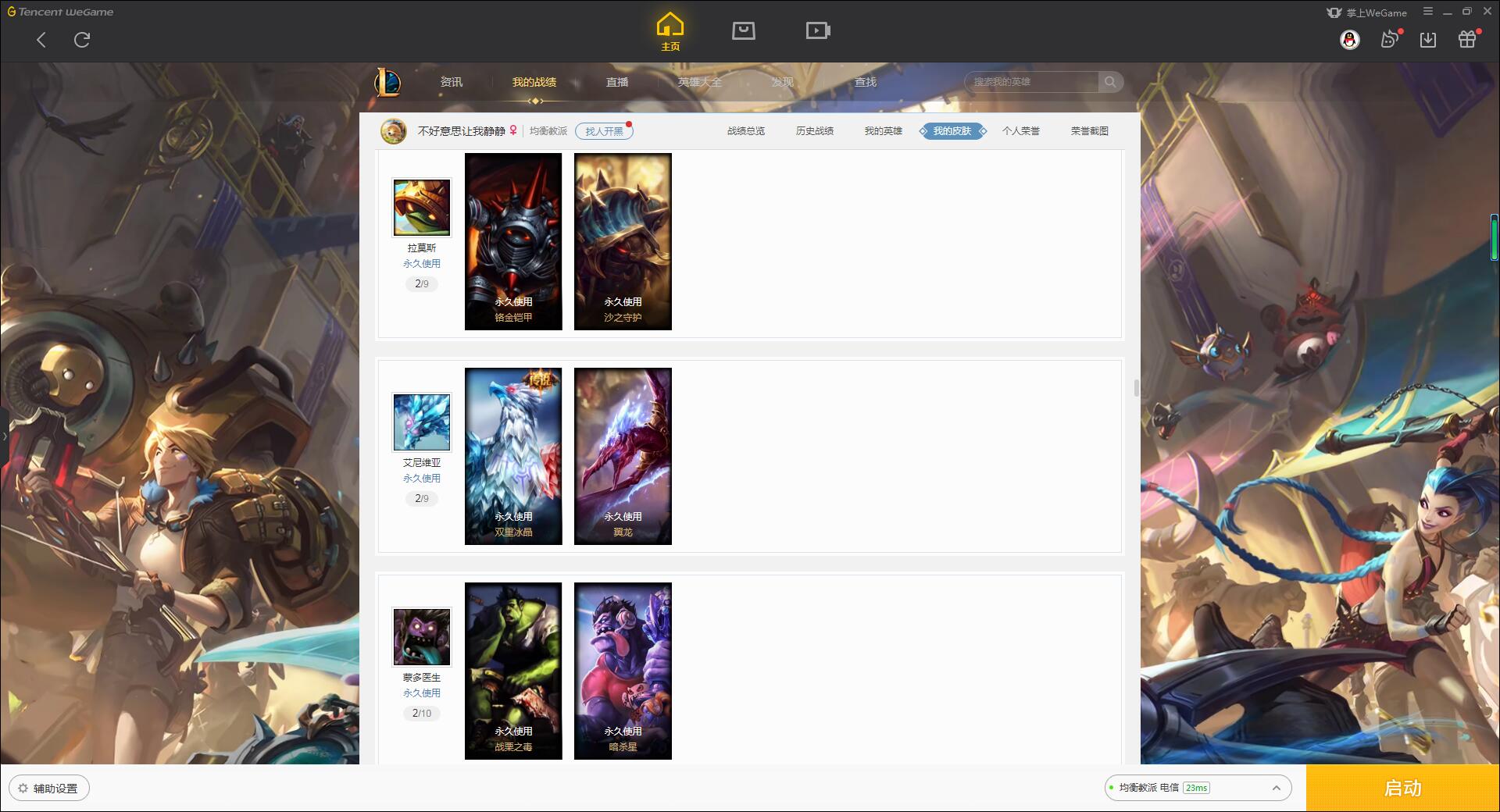The height and width of the screenshot is (812, 1500).
Task: Click the 2/9 skin count under 艾尼维亚
Action: 422,499
